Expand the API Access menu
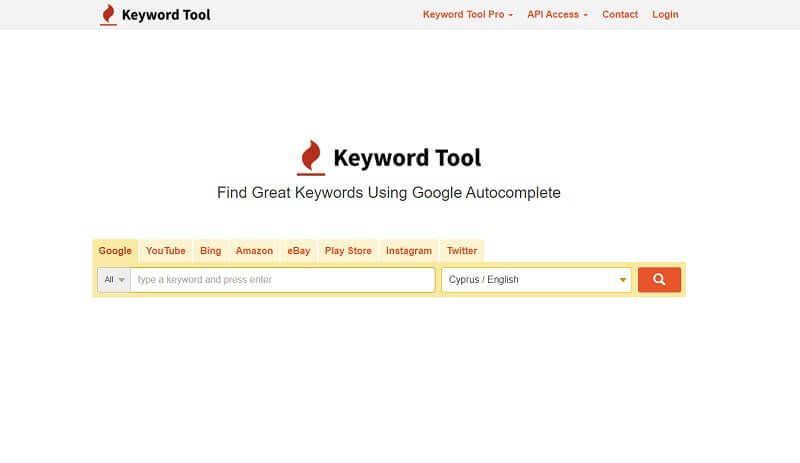 (557, 15)
